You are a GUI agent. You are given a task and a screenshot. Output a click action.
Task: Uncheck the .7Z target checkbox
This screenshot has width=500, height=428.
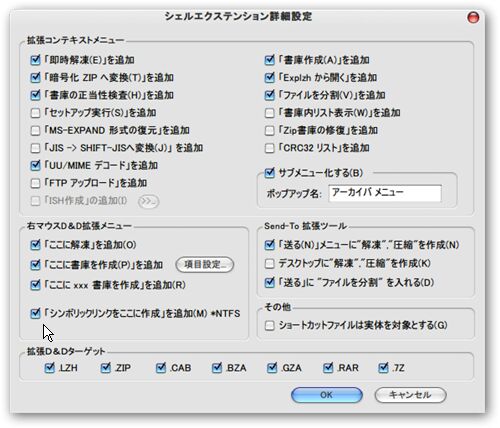point(384,368)
